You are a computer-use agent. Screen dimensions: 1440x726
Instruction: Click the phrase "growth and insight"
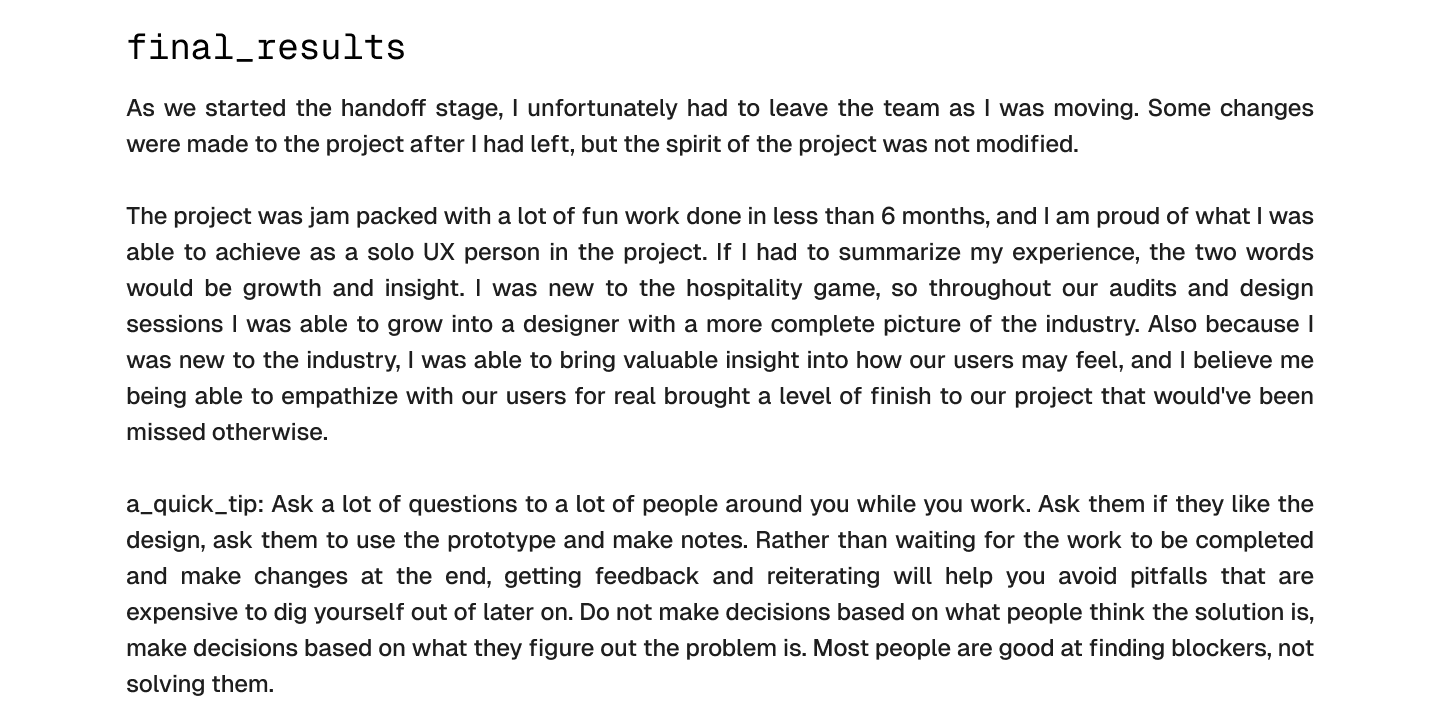click(354, 288)
